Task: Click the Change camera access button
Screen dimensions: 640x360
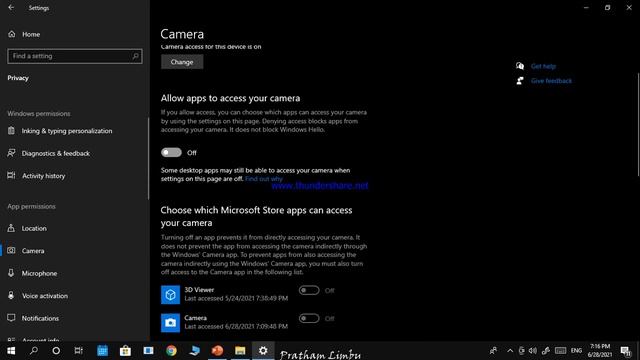Action: click(x=182, y=62)
